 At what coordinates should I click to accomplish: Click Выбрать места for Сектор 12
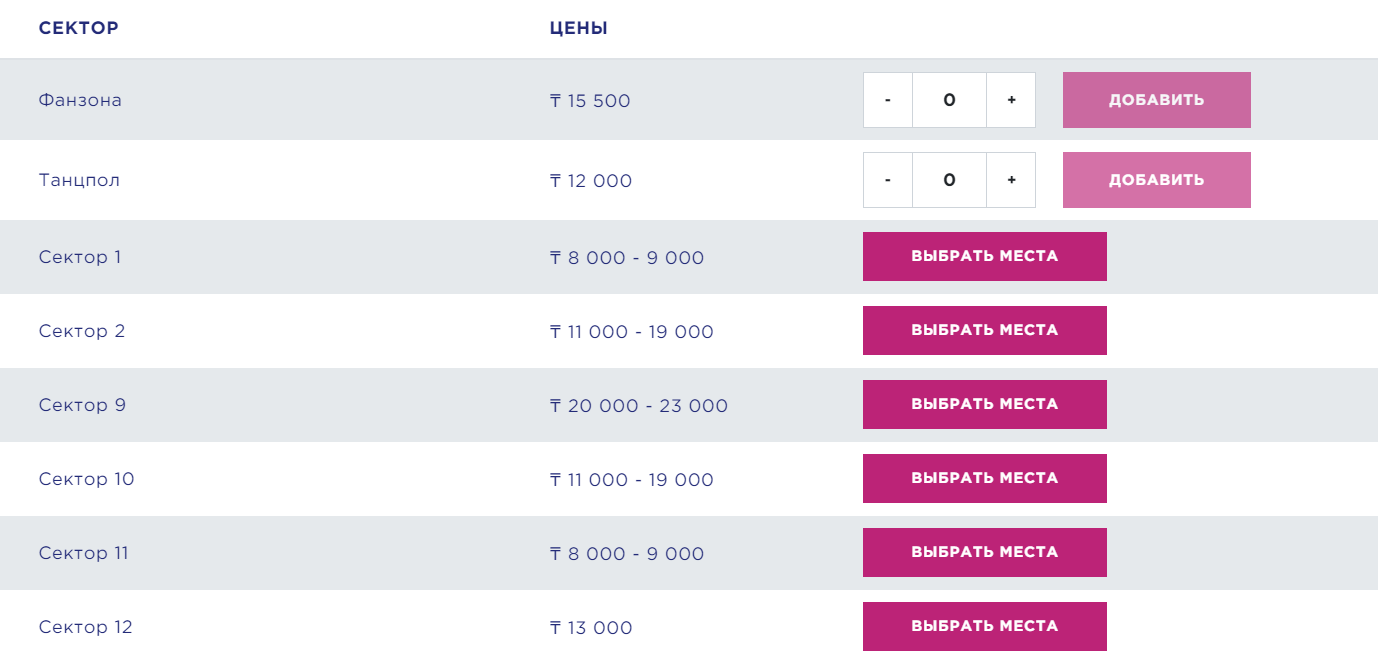pyautogui.click(x=984, y=626)
